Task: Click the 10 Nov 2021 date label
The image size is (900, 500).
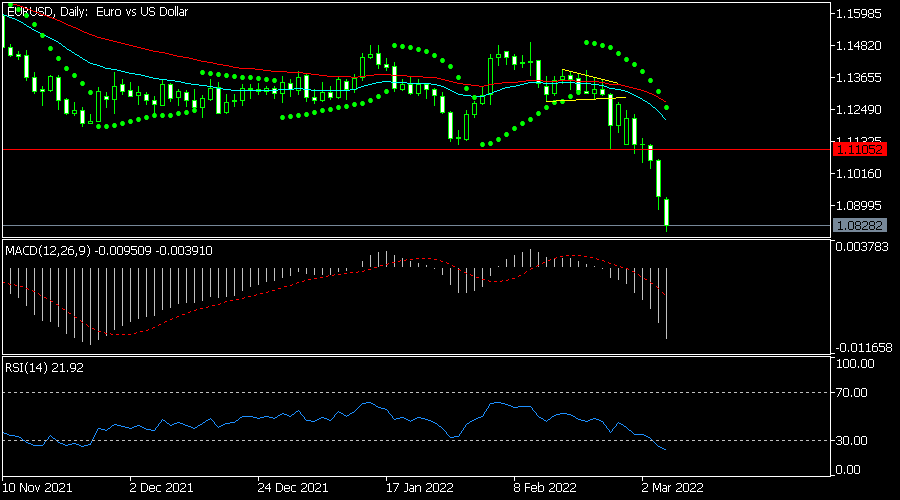Action: pos(37,488)
